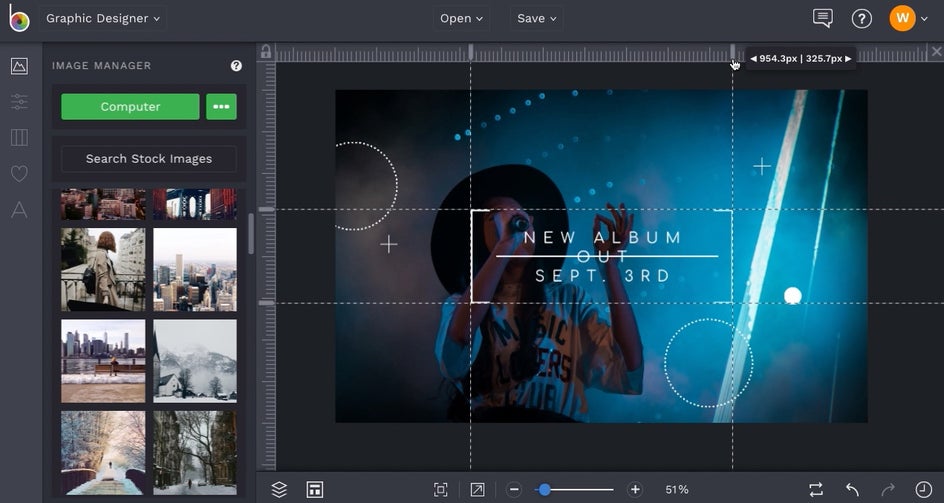The width and height of the screenshot is (944, 503).
Task: Upload image from Computer button
Action: point(130,107)
